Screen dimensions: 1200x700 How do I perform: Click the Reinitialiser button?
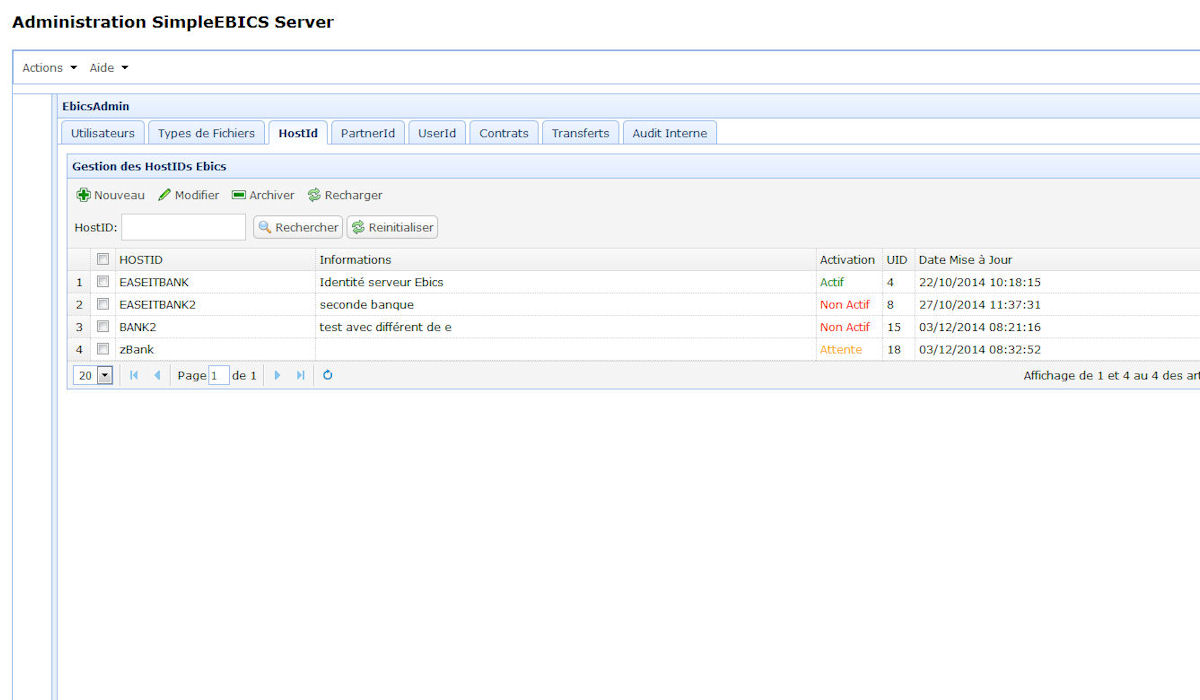pos(392,228)
